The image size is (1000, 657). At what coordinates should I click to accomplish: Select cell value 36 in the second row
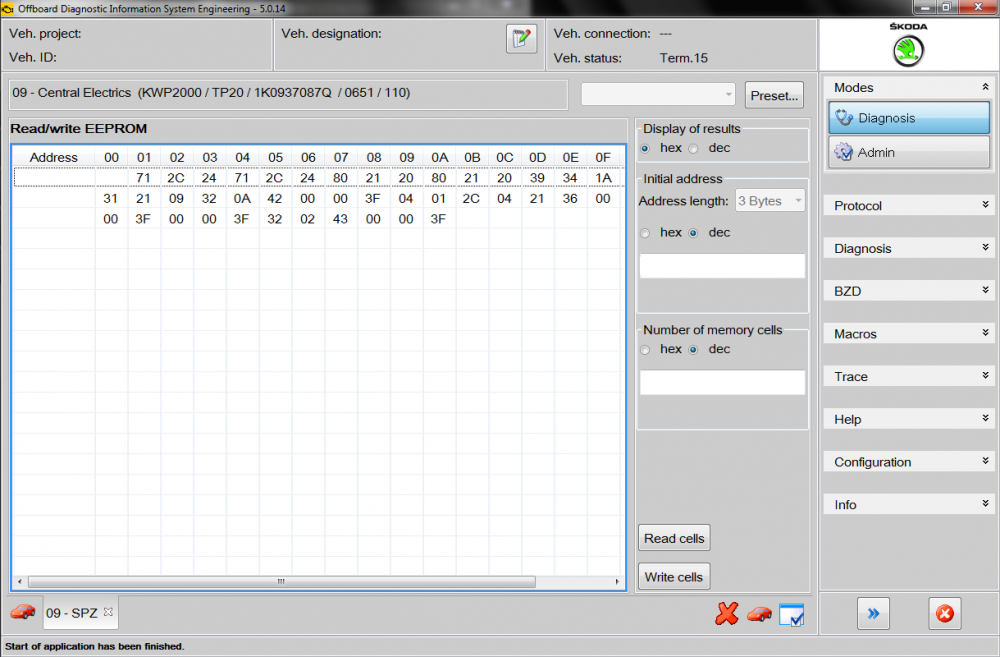[x=570, y=198]
